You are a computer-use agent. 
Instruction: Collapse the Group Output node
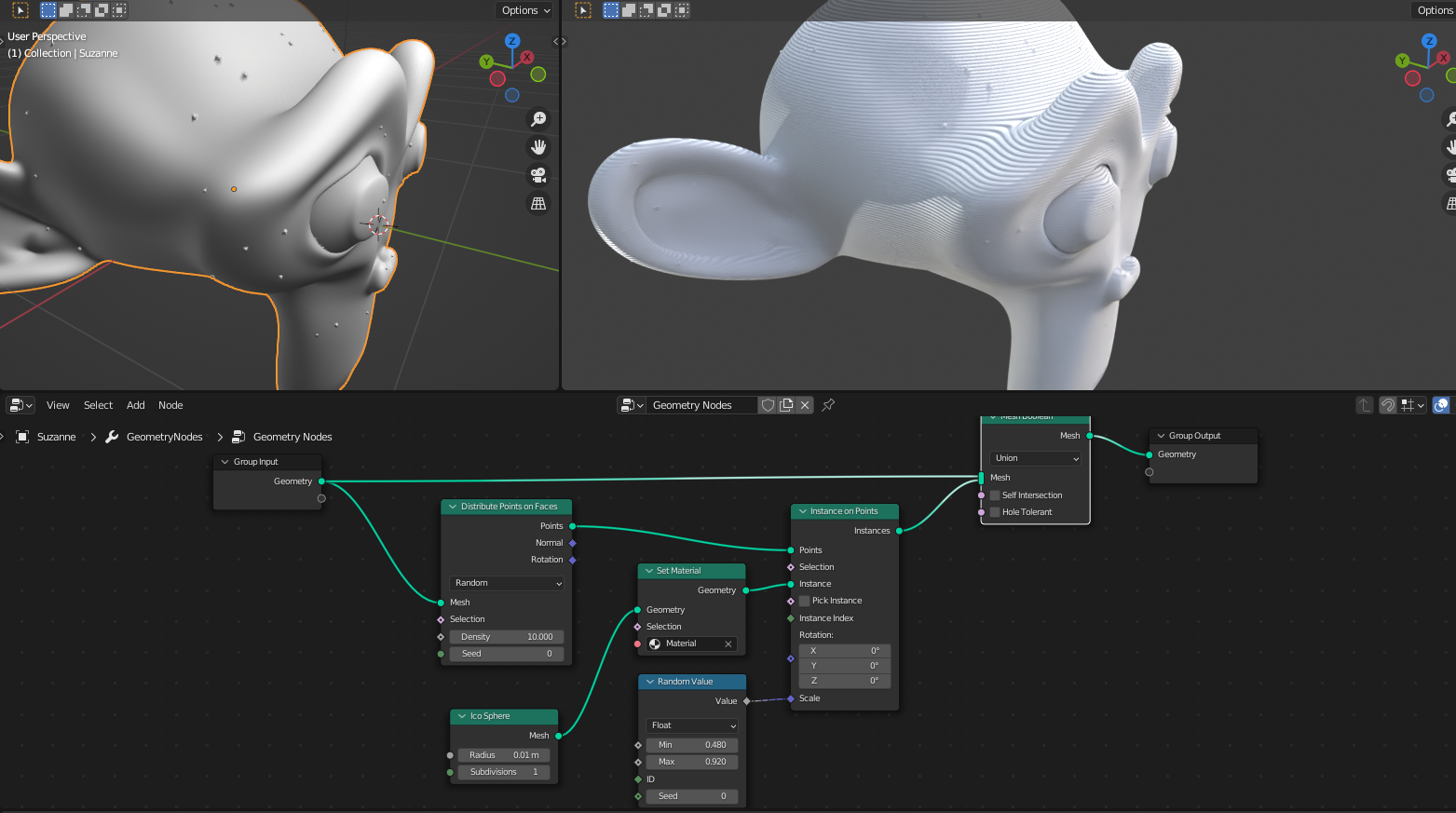[x=1161, y=436]
